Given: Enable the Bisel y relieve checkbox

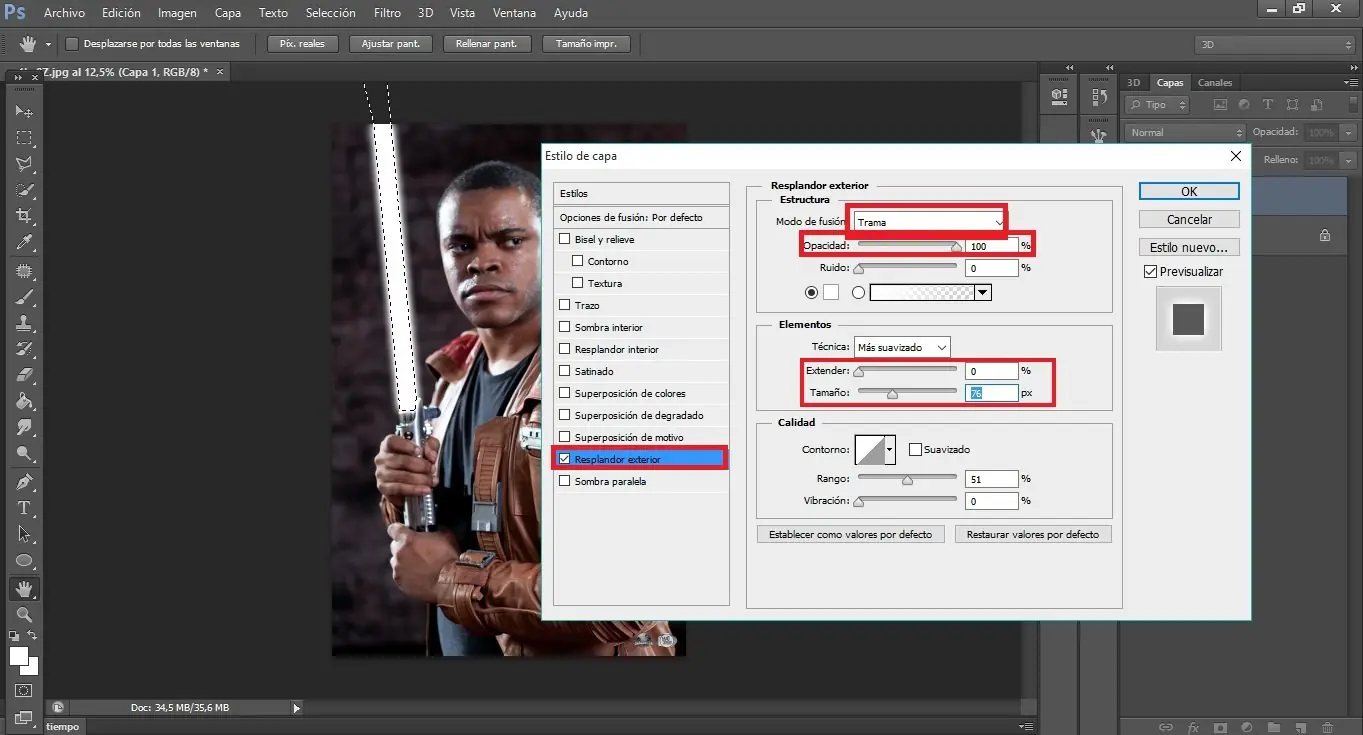Looking at the screenshot, I should pos(565,240).
